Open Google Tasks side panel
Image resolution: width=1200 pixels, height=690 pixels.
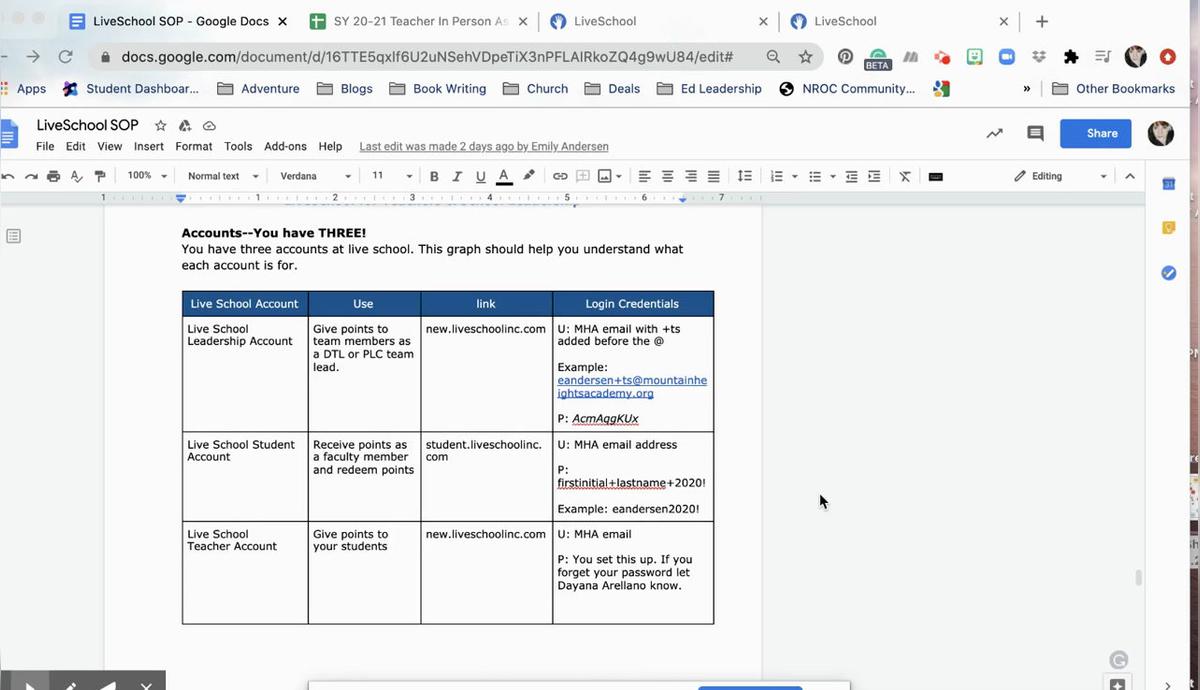pos(1168,273)
